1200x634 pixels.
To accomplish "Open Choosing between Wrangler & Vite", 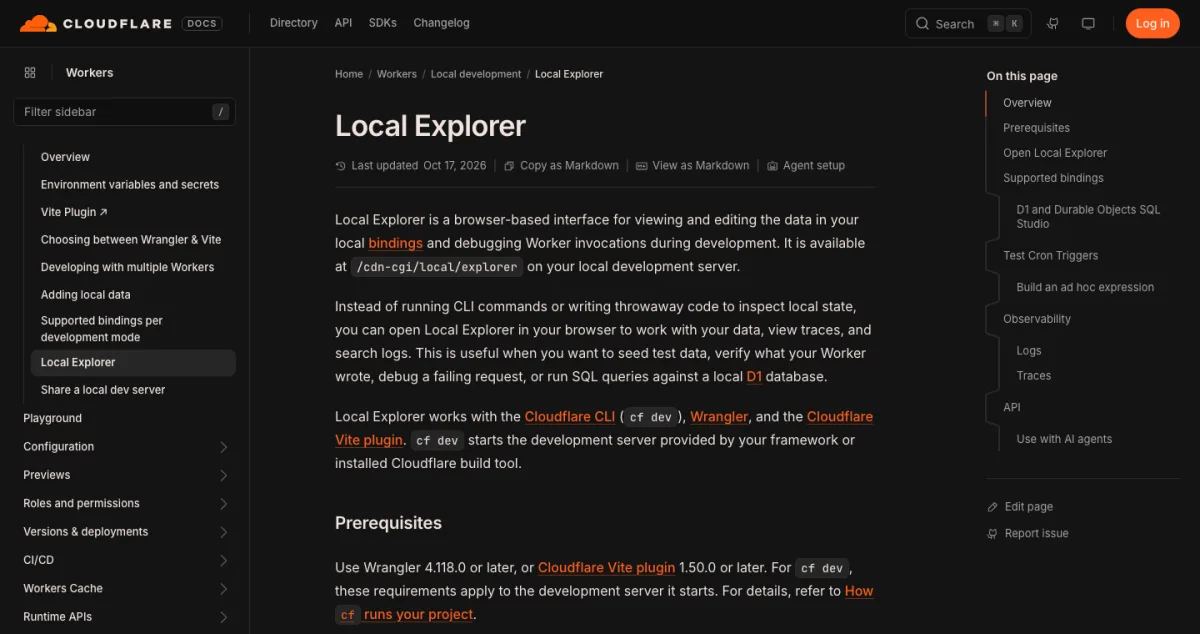I will [x=131, y=240].
